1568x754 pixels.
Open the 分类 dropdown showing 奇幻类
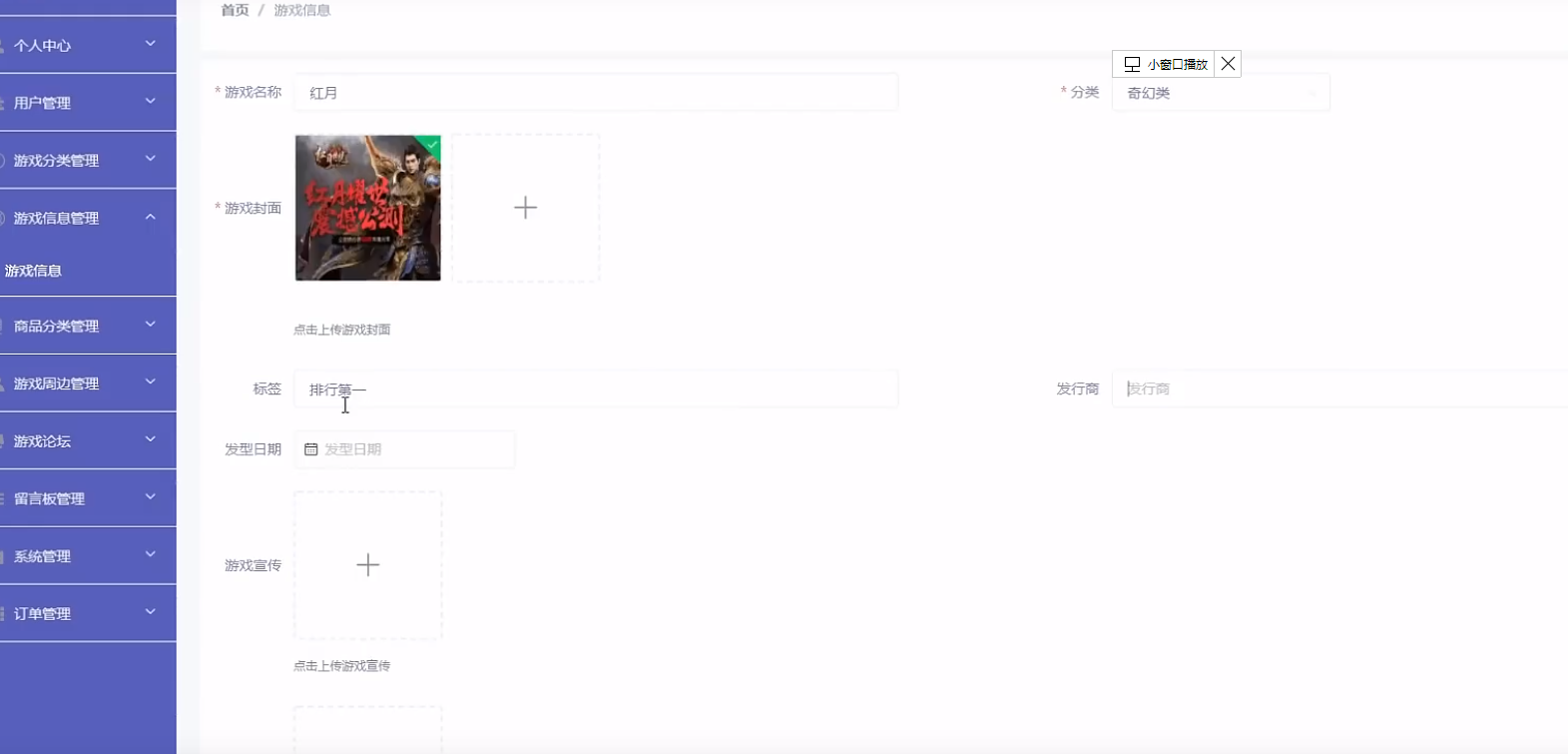[1221, 92]
